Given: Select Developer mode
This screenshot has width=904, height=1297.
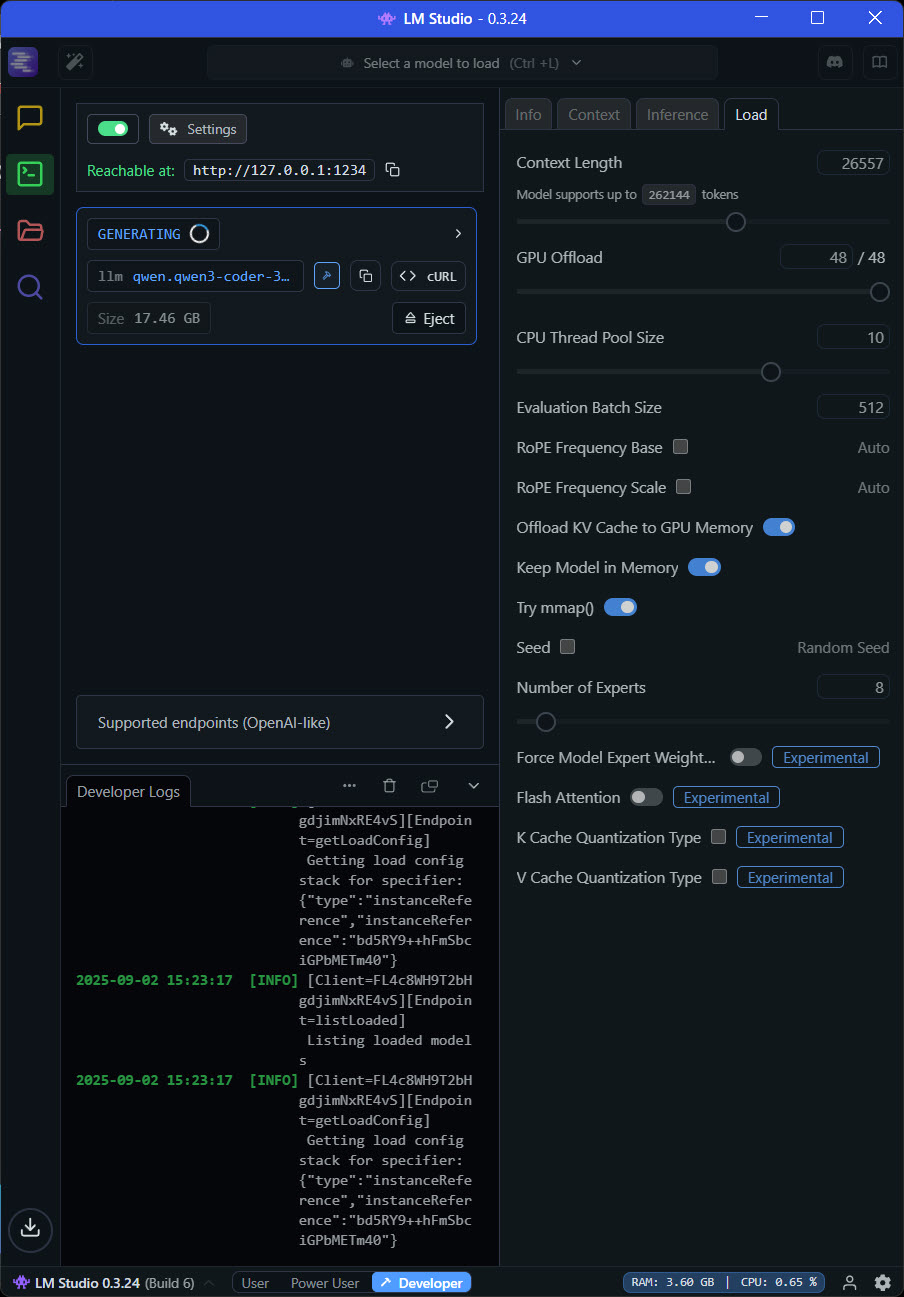Looking at the screenshot, I should coord(421,1283).
